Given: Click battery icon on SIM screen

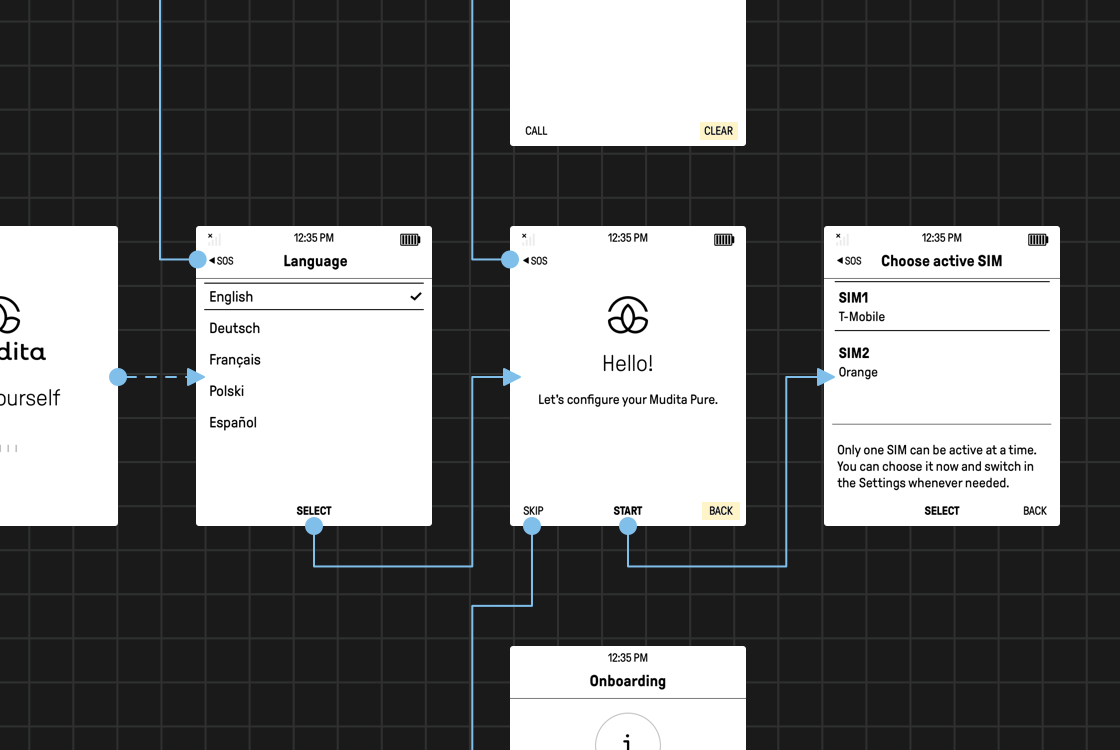Looking at the screenshot, I should (x=1038, y=239).
